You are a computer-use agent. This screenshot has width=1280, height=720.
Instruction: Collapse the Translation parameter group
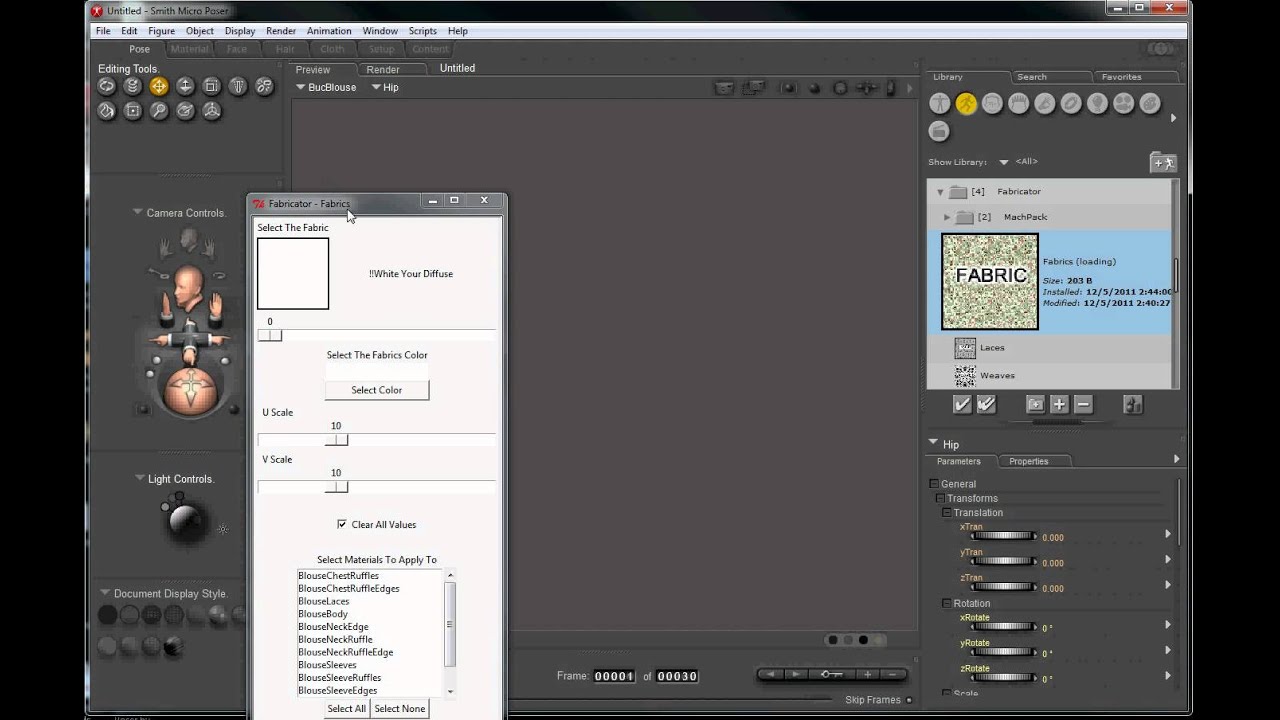[x=946, y=512]
